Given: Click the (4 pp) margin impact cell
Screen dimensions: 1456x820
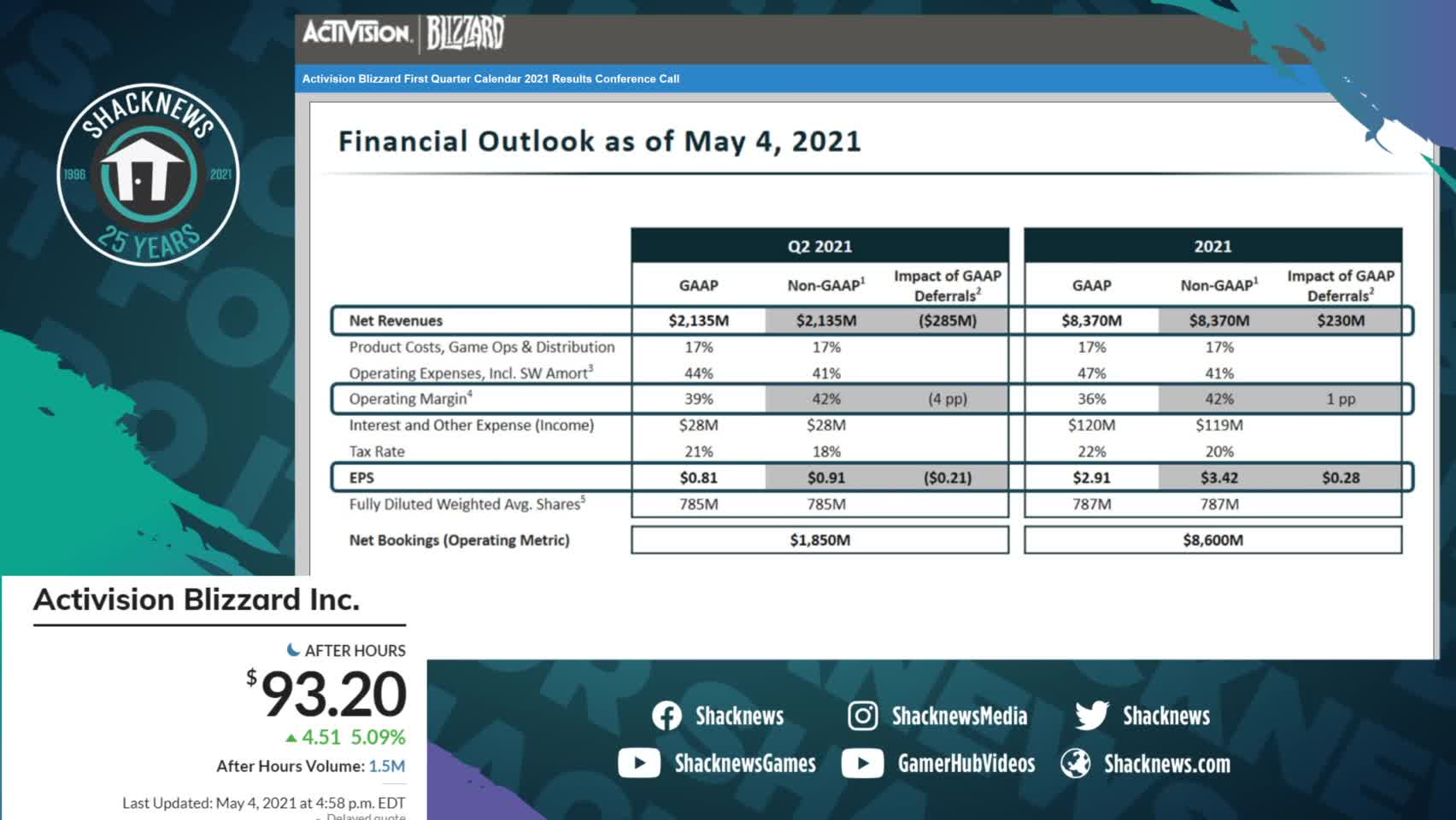Looking at the screenshot, I should pos(947,399).
